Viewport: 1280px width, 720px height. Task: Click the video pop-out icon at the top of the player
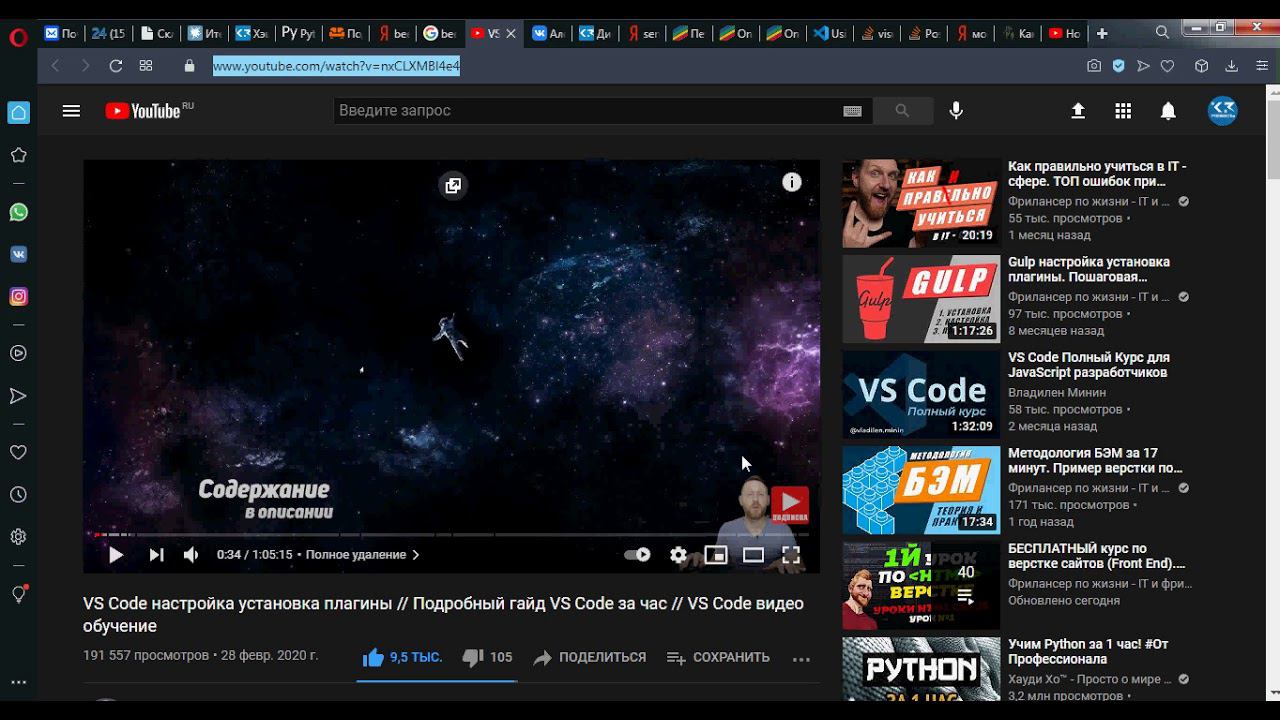point(453,186)
